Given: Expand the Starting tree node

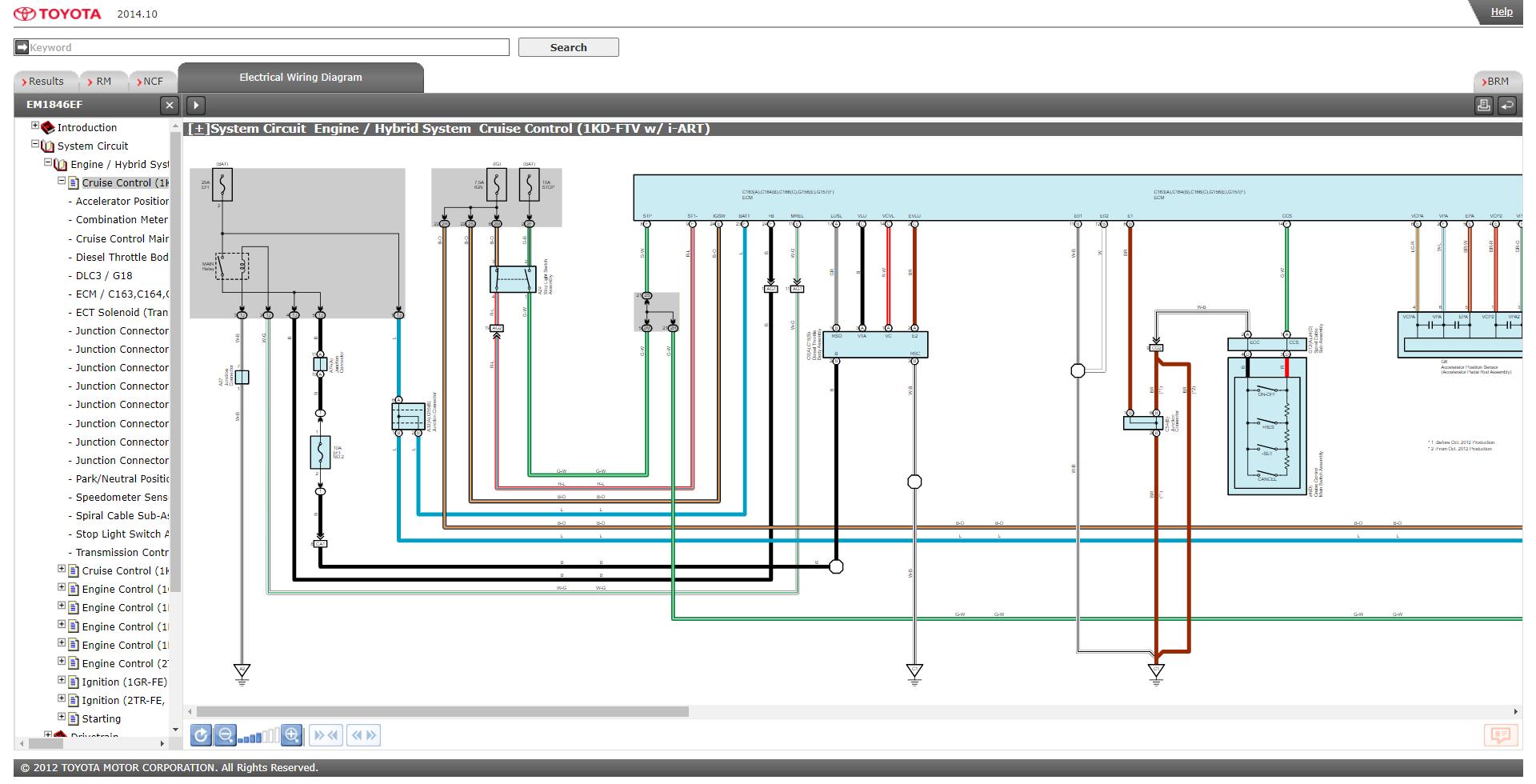Looking at the screenshot, I should [62, 717].
